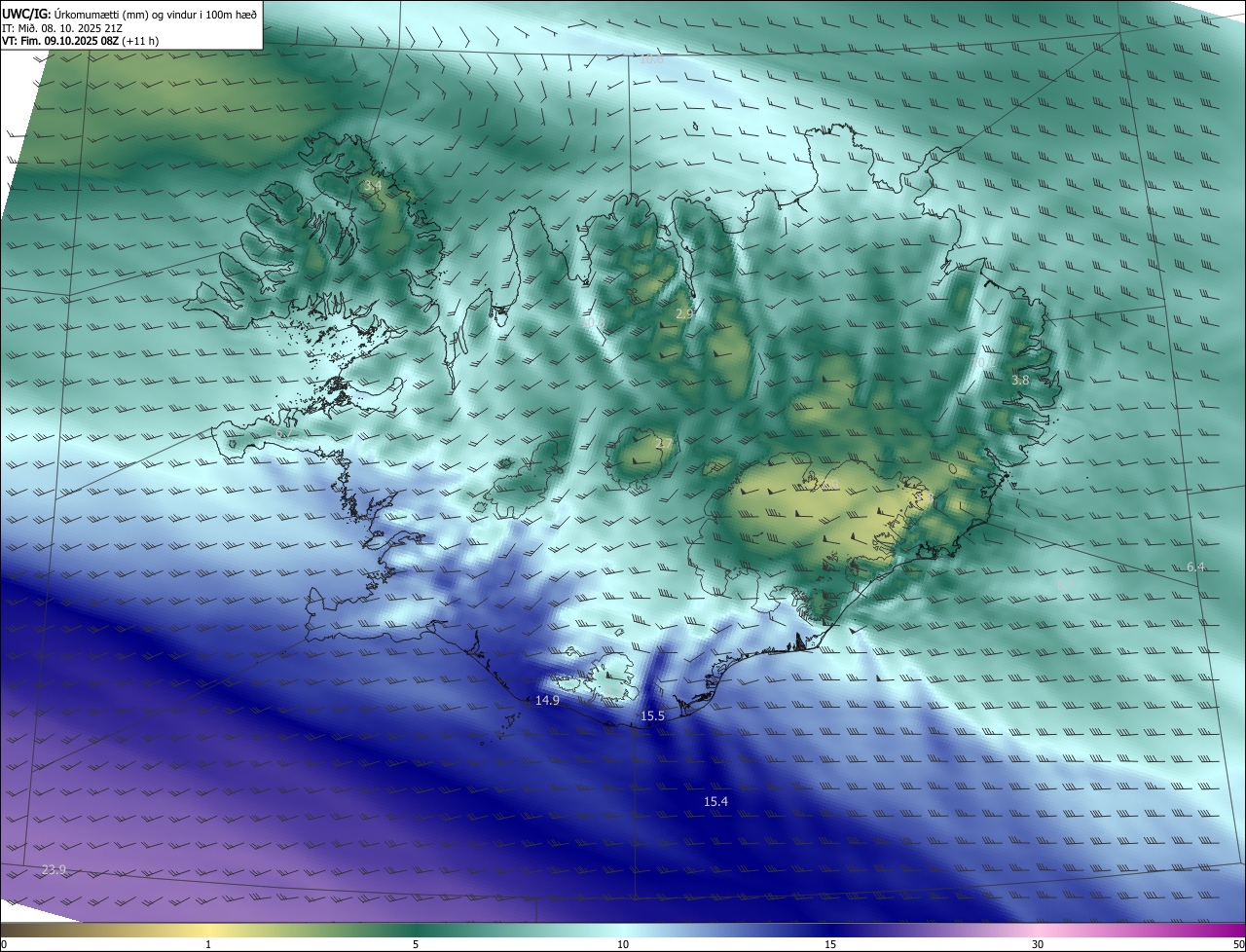The width and height of the screenshot is (1246, 952).
Task: Click the 1 tick on the color scale
Action: click(x=208, y=944)
